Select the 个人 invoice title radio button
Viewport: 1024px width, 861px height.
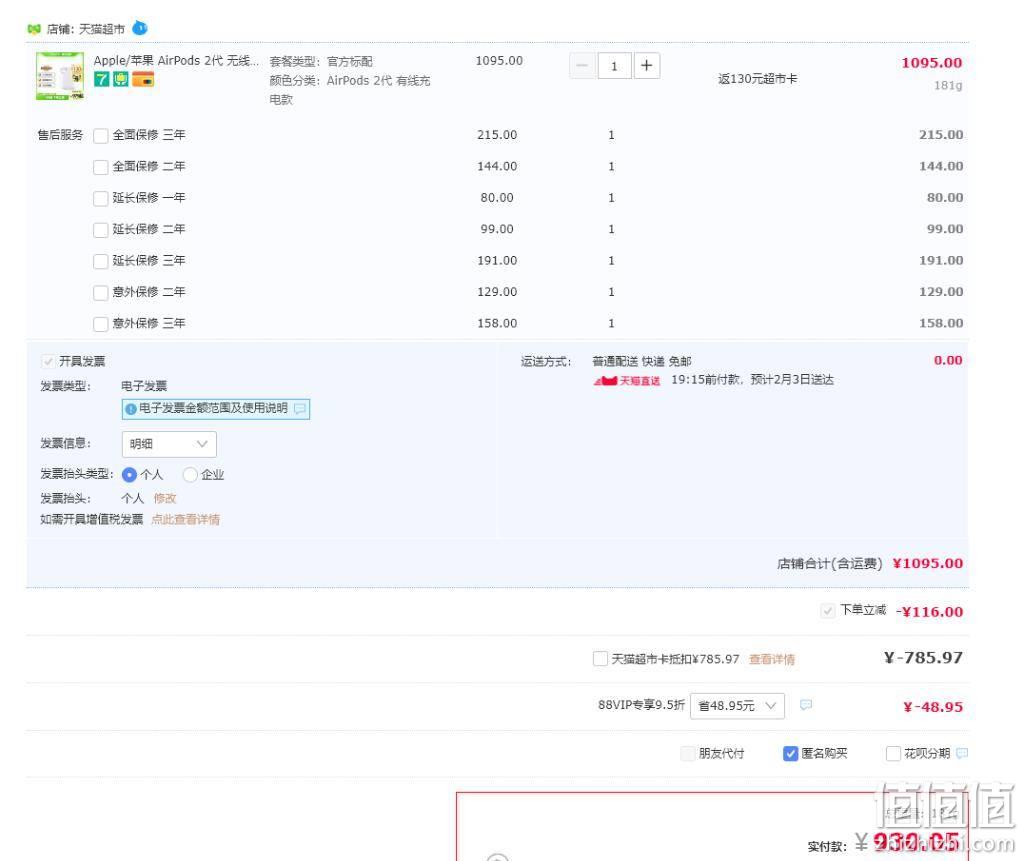pos(129,475)
